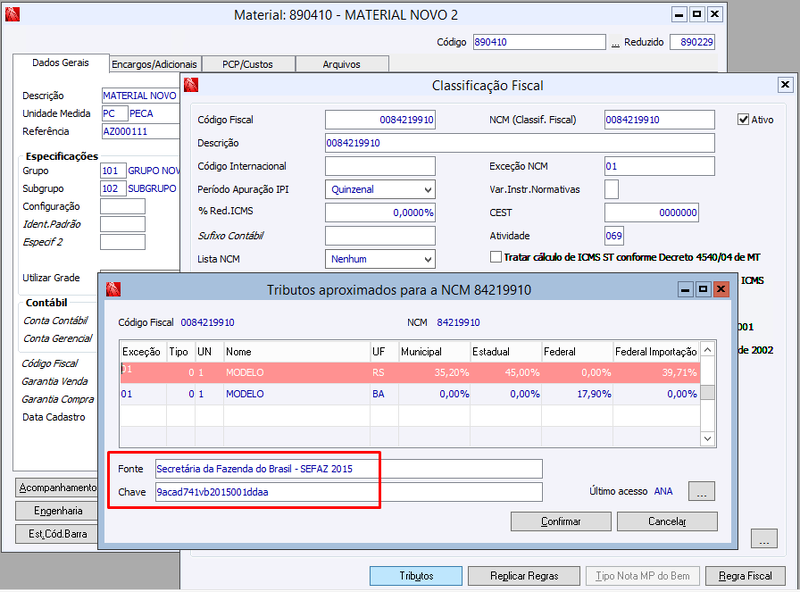Go to the PCP/Custos tab
The height and width of the screenshot is (592, 800).
tap(247, 64)
